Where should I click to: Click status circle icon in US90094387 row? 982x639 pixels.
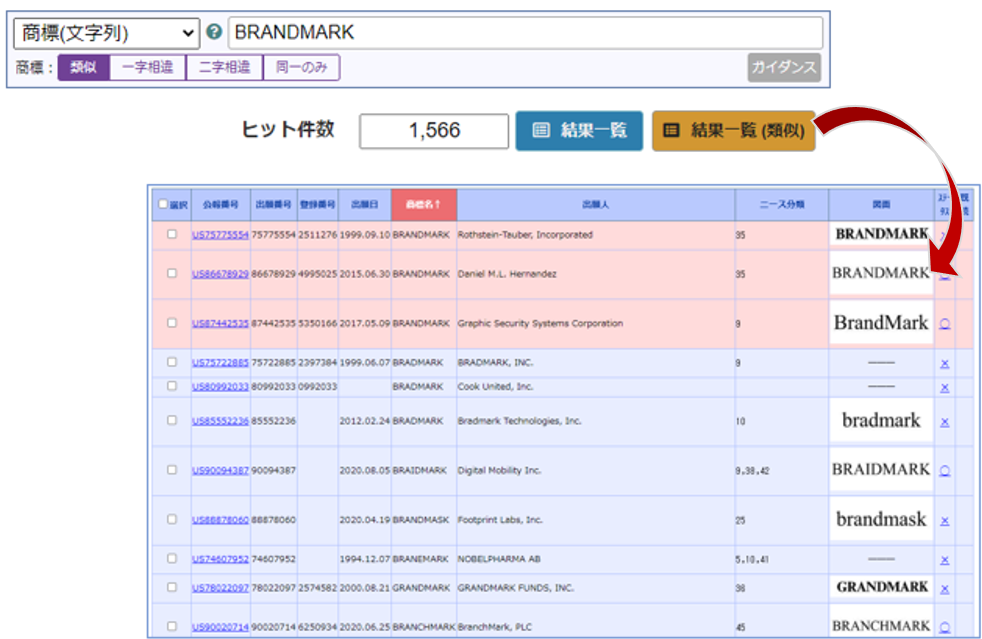944,470
